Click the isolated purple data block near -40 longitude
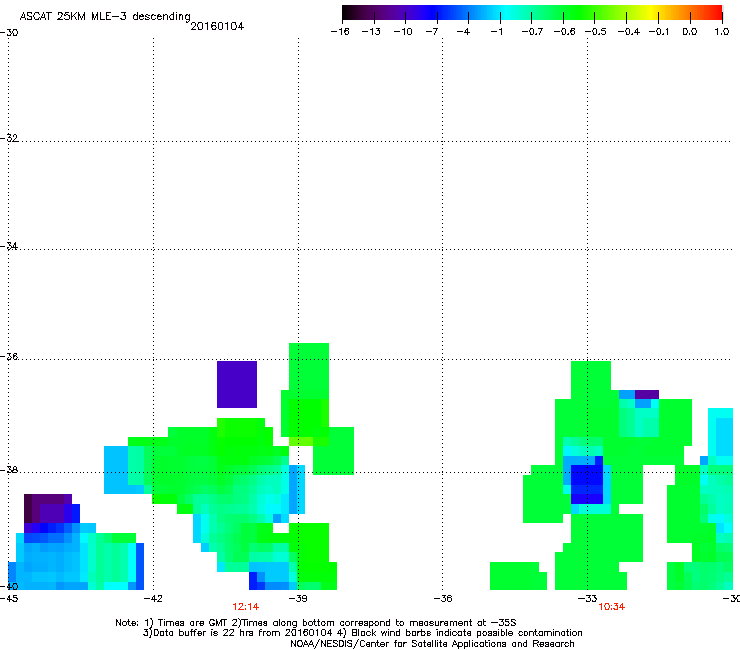This screenshot has height=650, width=740. click(x=237, y=384)
